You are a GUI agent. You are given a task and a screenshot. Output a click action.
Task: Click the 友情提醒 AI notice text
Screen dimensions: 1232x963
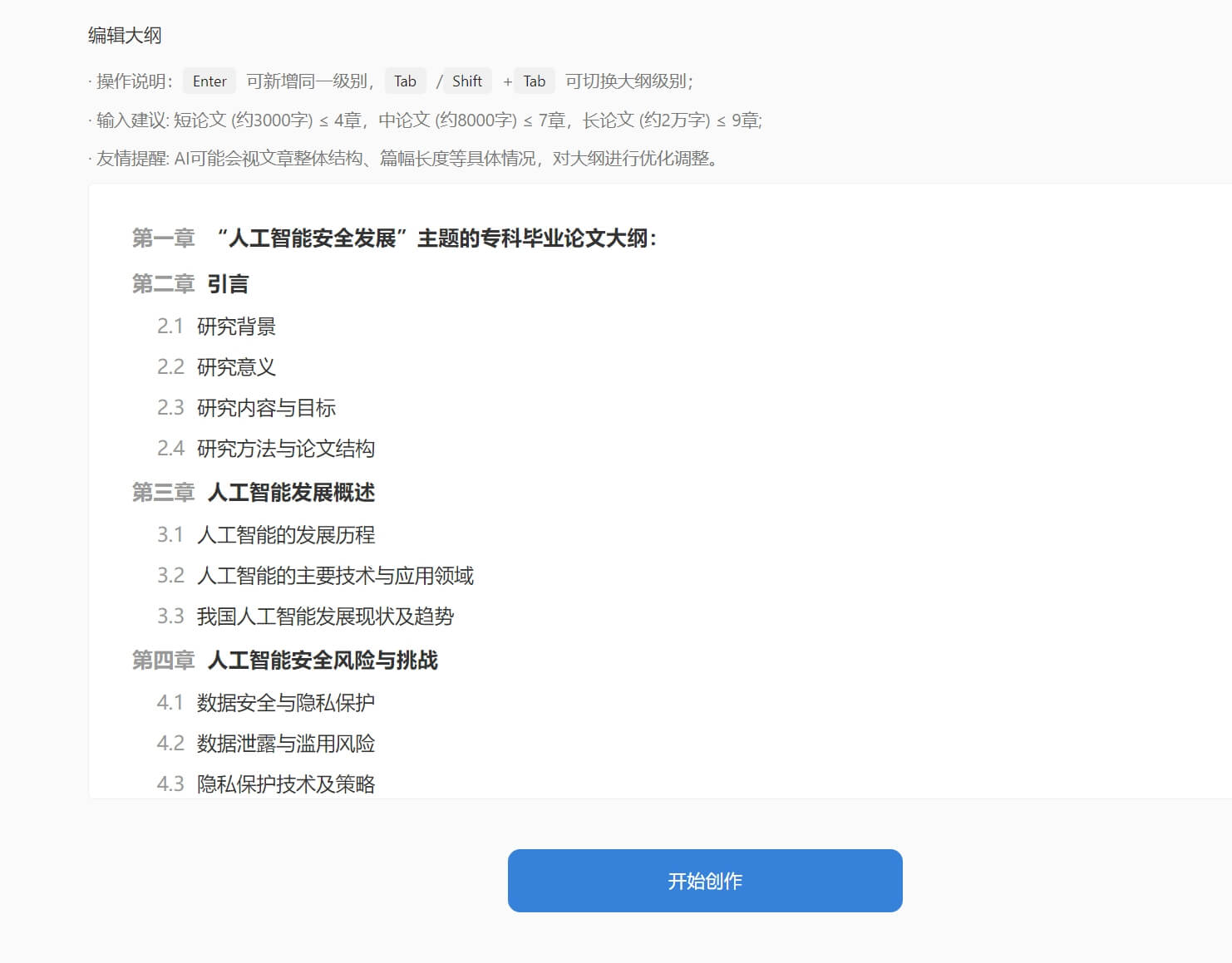(406, 158)
